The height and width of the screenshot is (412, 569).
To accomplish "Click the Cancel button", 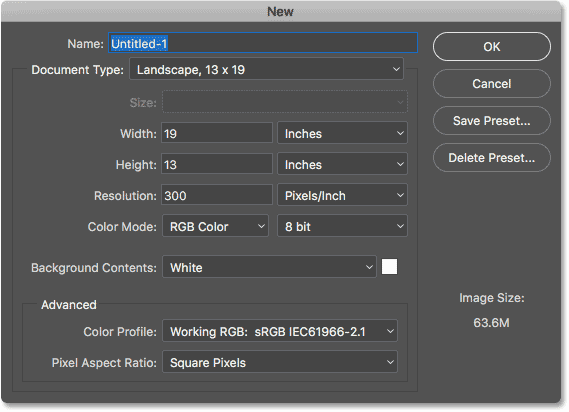I will tap(491, 84).
